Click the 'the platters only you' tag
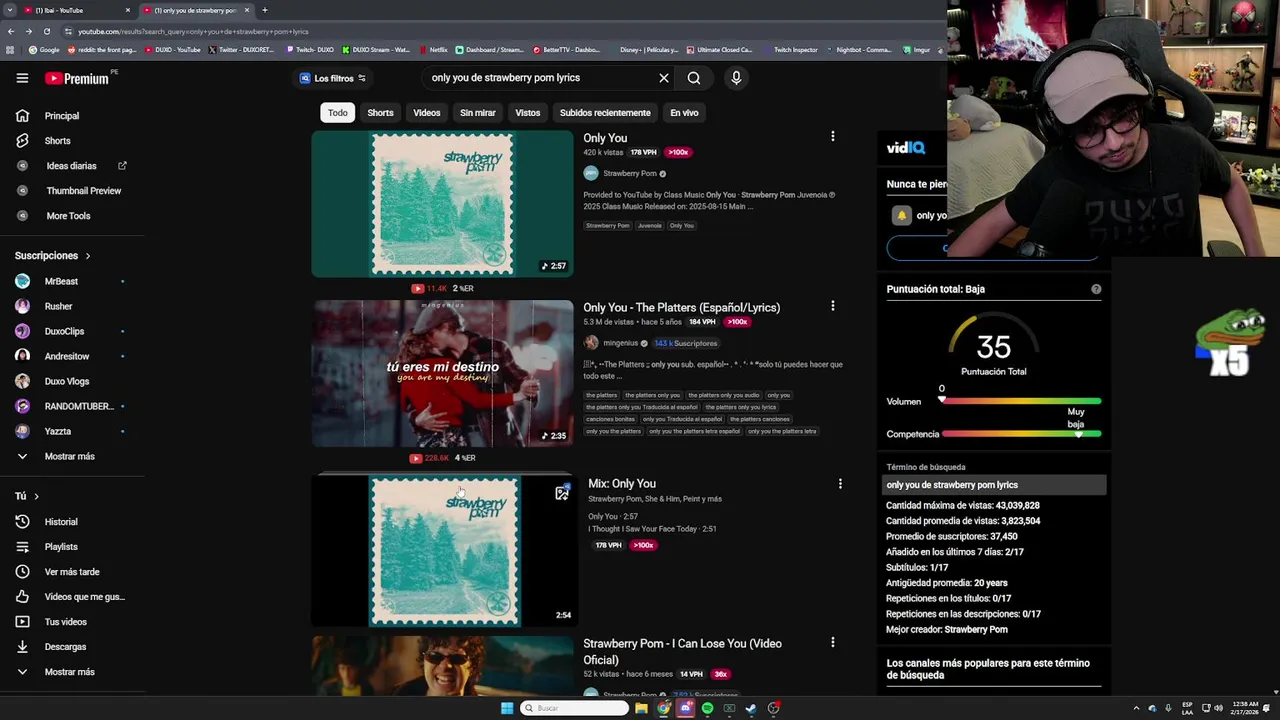Image resolution: width=1280 pixels, height=720 pixels. pyautogui.click(x=653, y=395)
